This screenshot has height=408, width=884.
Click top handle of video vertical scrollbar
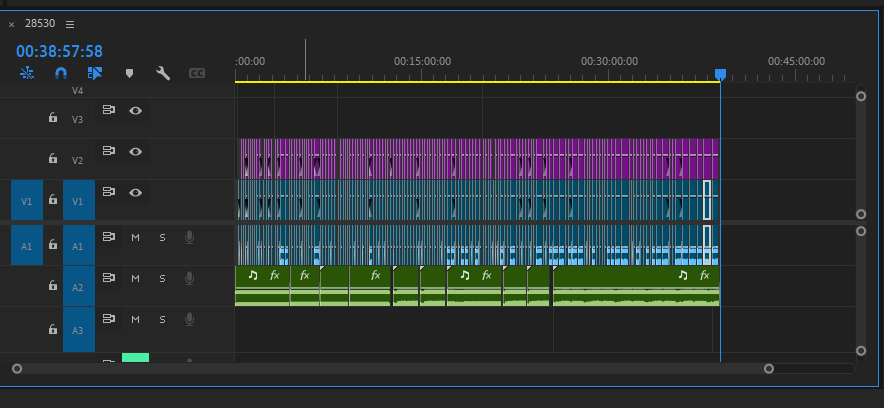click(x=861, y=96)
